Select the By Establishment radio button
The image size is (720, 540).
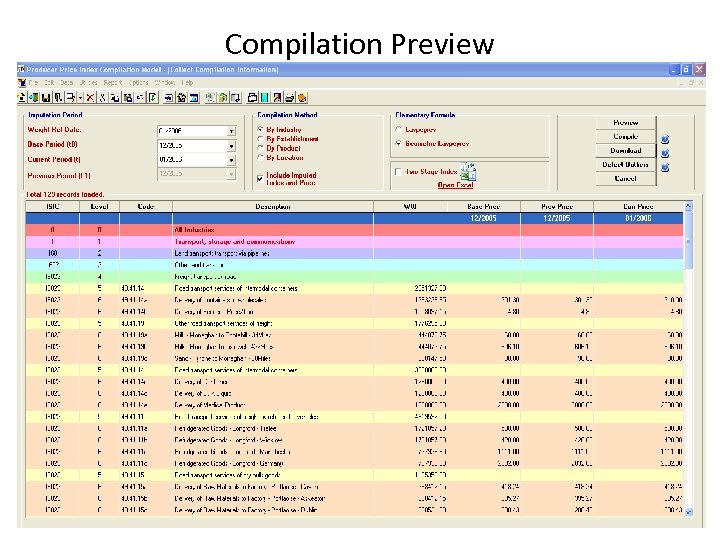pyautogui.click(x=260, y=139)
